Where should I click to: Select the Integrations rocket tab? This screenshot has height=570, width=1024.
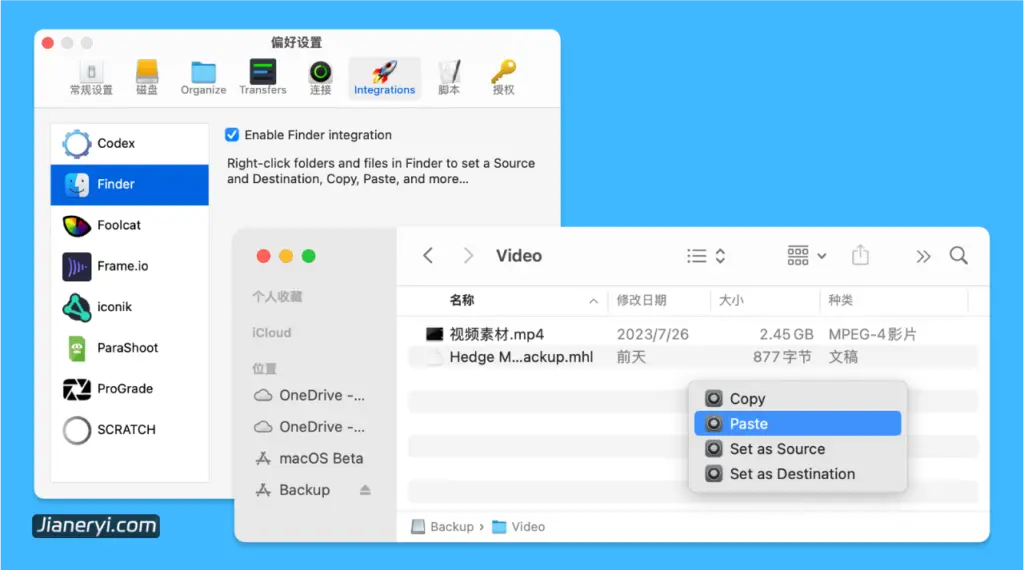(385, 78)
